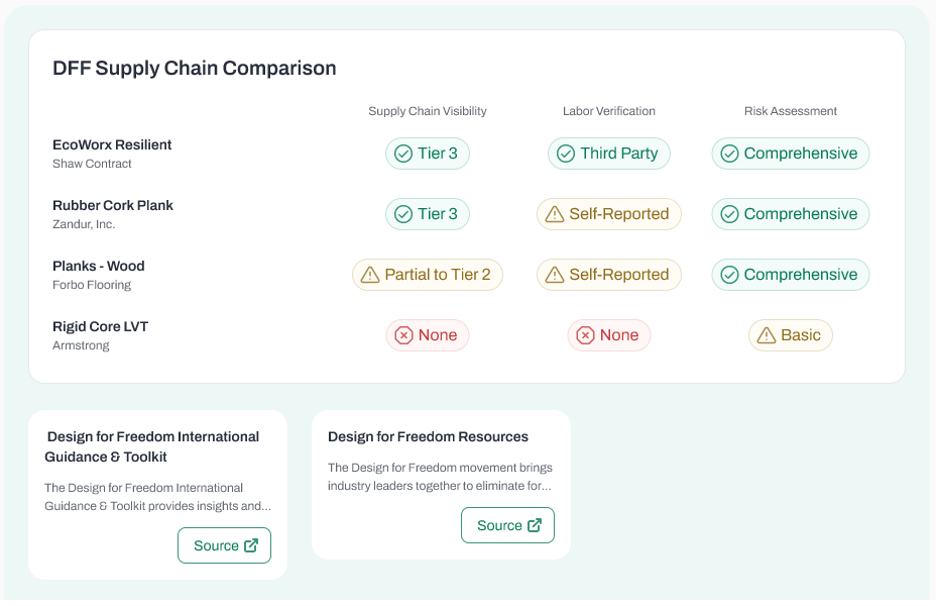Screen dimensions: 936x606
Task: Click X icon in Labor Verification None badge
Action: point(586,335)
